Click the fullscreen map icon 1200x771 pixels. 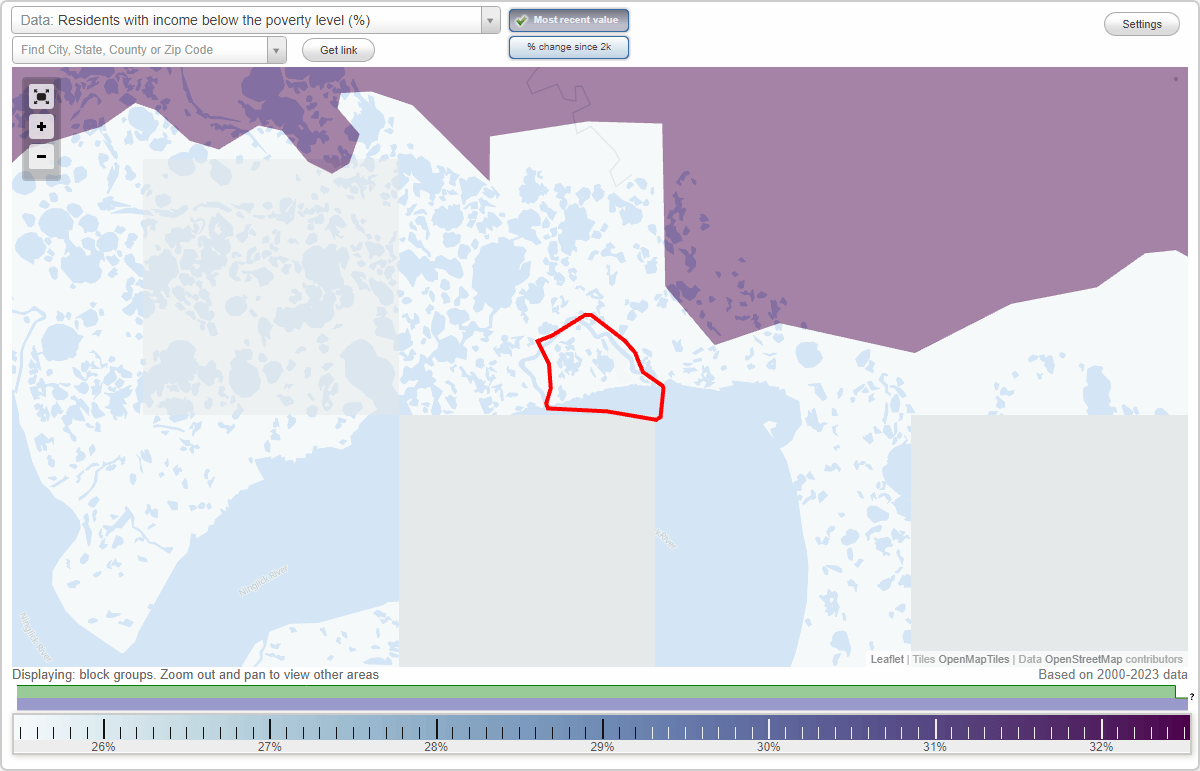41,97
